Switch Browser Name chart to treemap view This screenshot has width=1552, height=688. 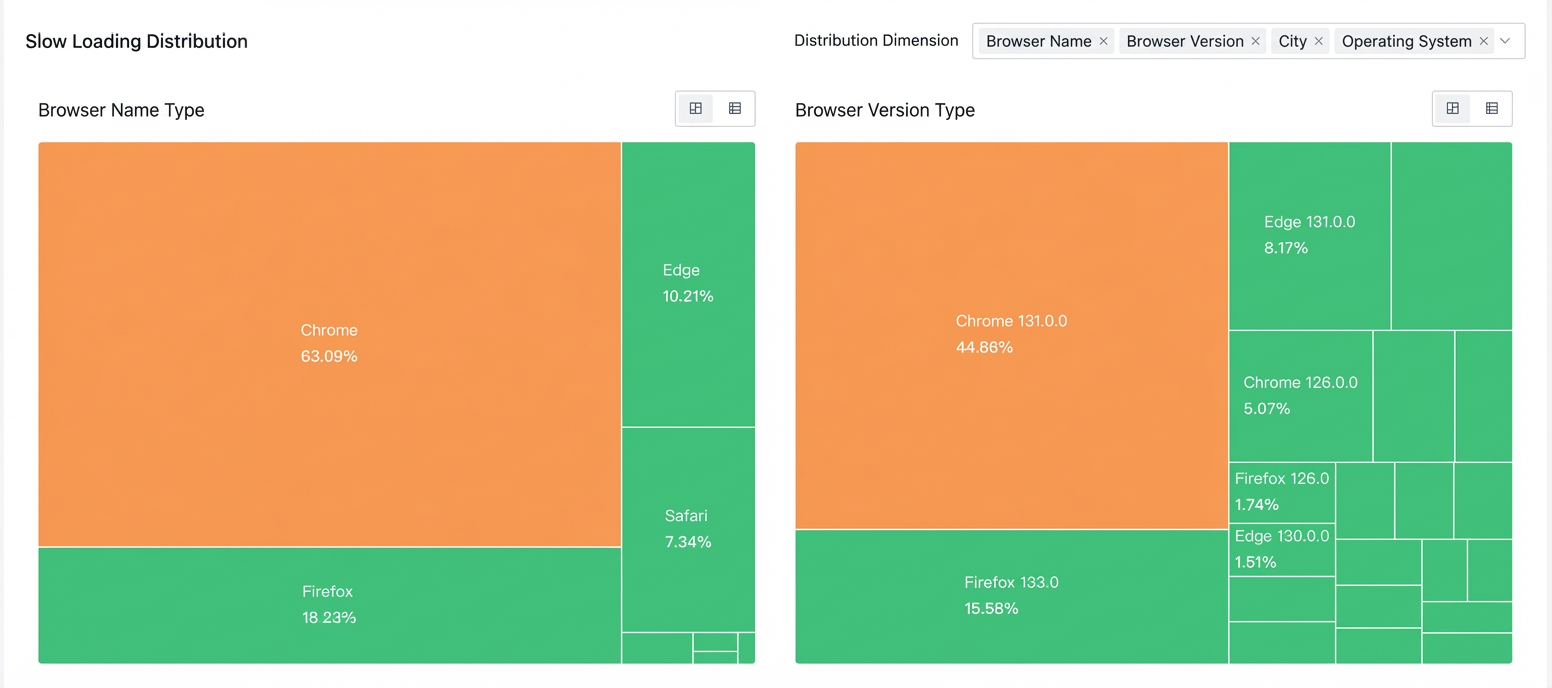coord(696,108)
